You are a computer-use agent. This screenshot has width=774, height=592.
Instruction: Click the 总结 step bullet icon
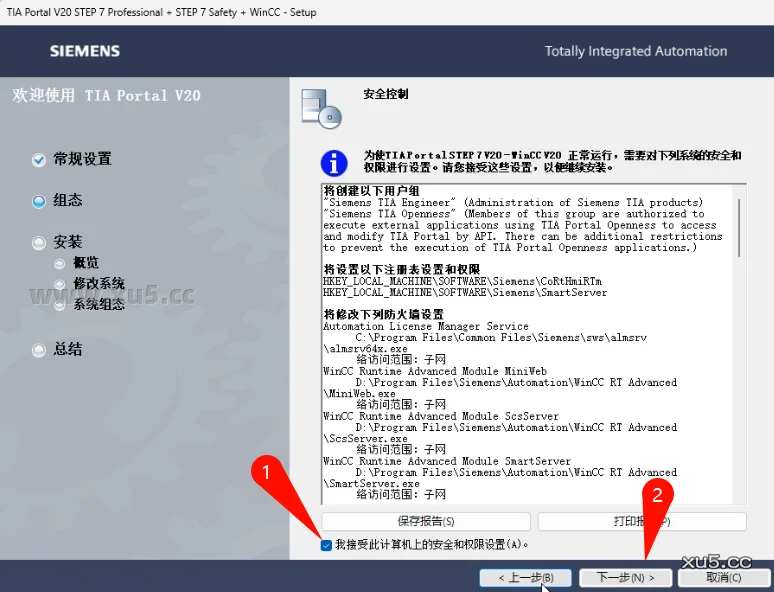(39, 350)
